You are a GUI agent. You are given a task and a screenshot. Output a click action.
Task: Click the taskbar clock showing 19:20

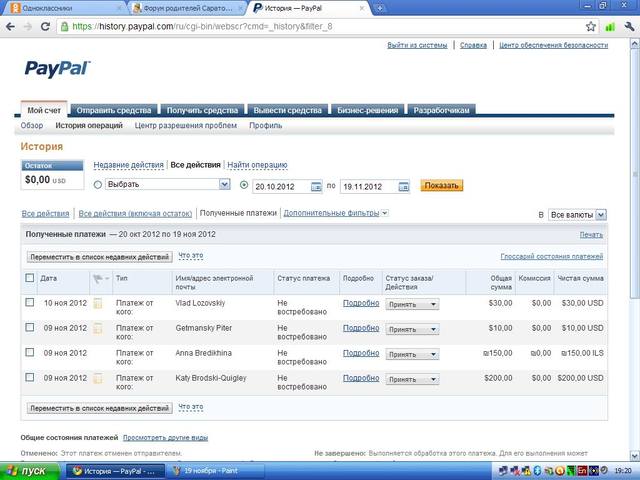point(623,471)
